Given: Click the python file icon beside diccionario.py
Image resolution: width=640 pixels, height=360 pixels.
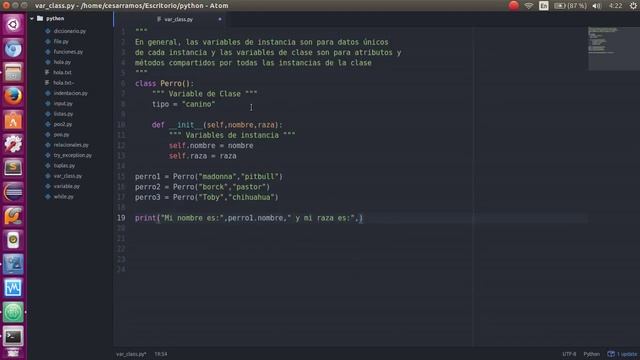Looking at the screenshot, I should pos(48,31).
